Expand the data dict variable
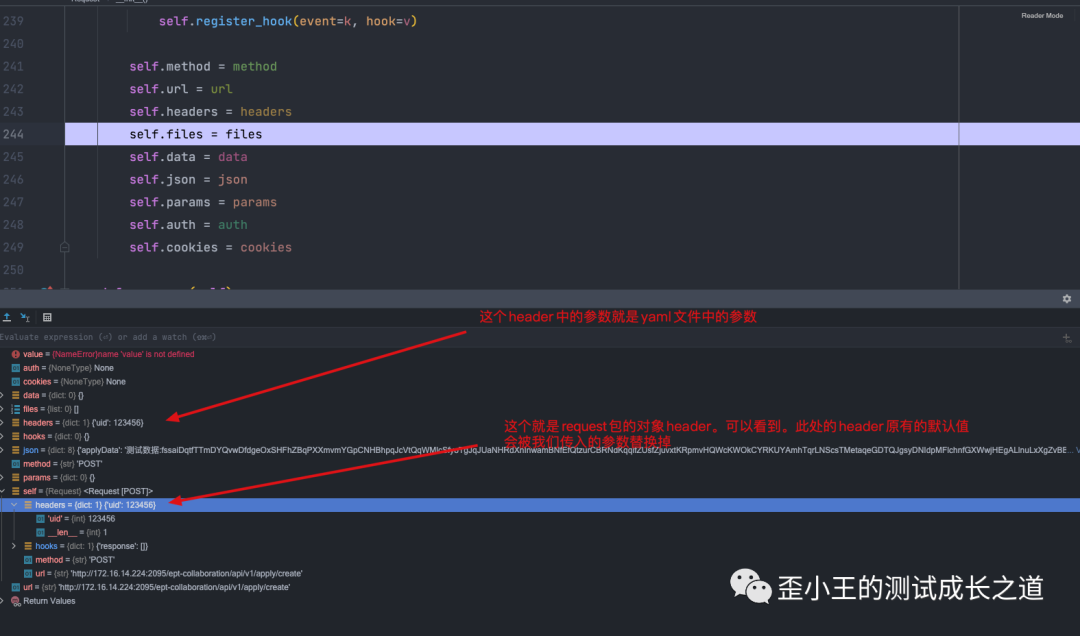1080x636 pixels. 3,396
